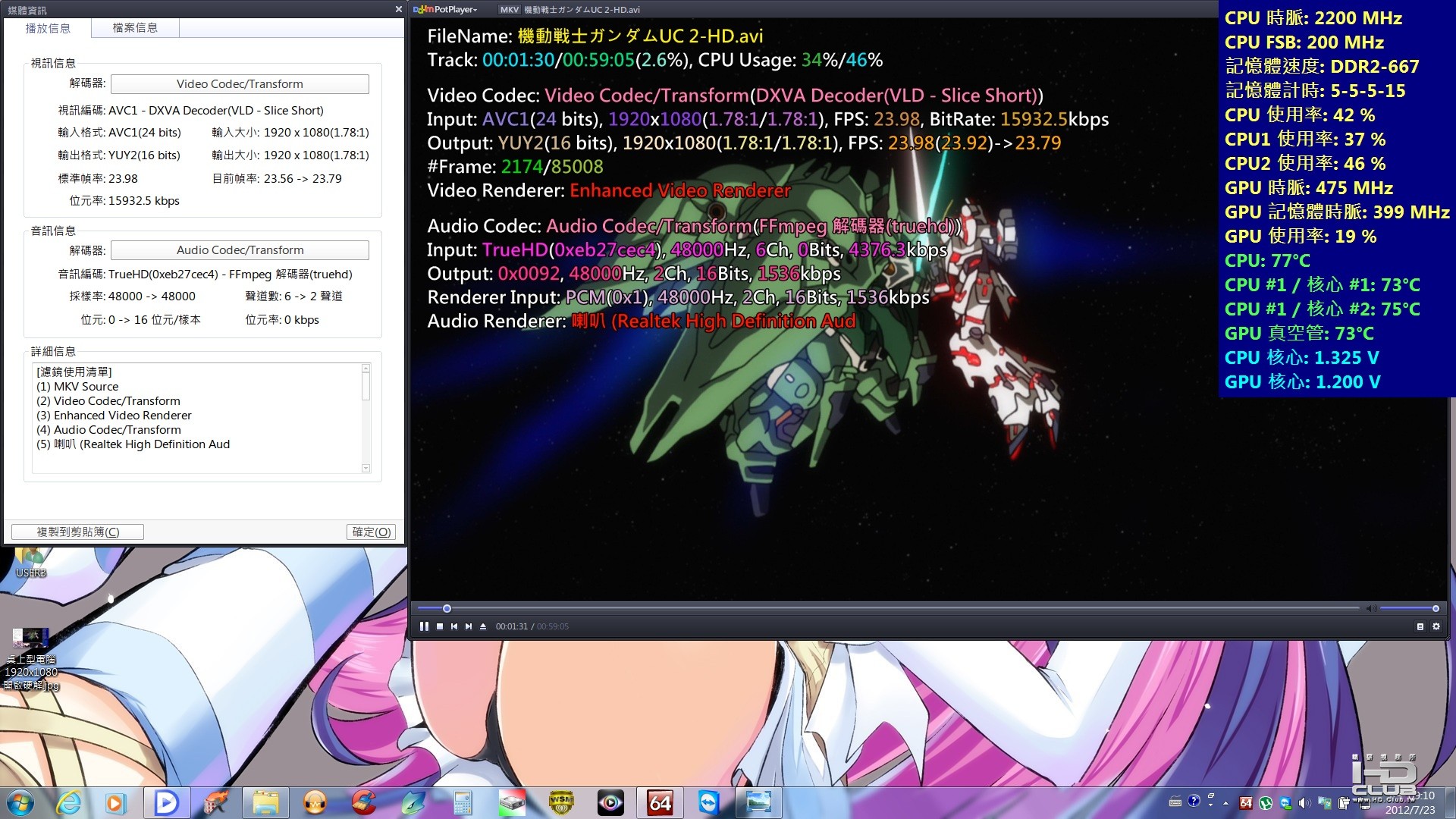The image size is (1456, 819).
Task: Open the image viewer taskbar button
Action: point(758,802)
